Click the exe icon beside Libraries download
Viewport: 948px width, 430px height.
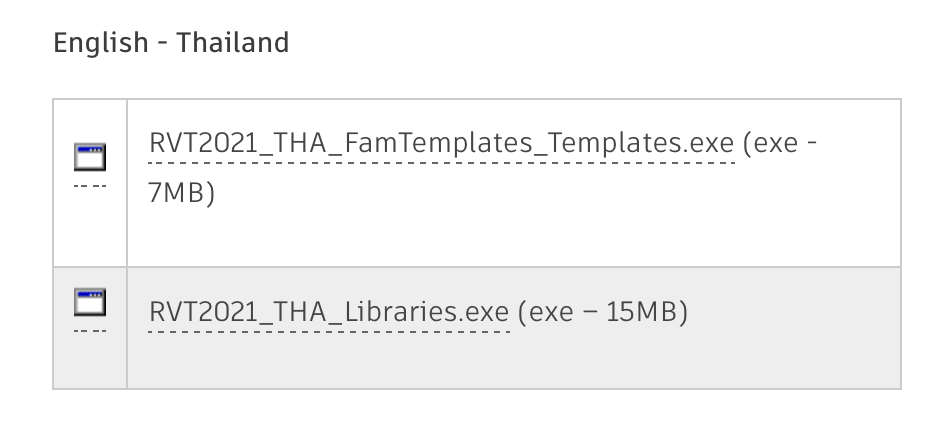tap(90, 300)
